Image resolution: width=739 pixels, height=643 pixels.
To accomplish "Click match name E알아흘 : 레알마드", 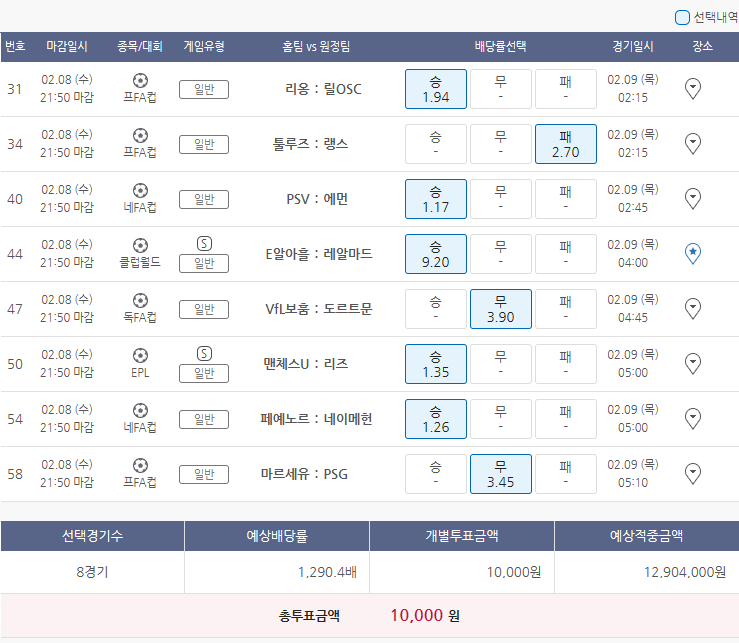I will [319, 254].
